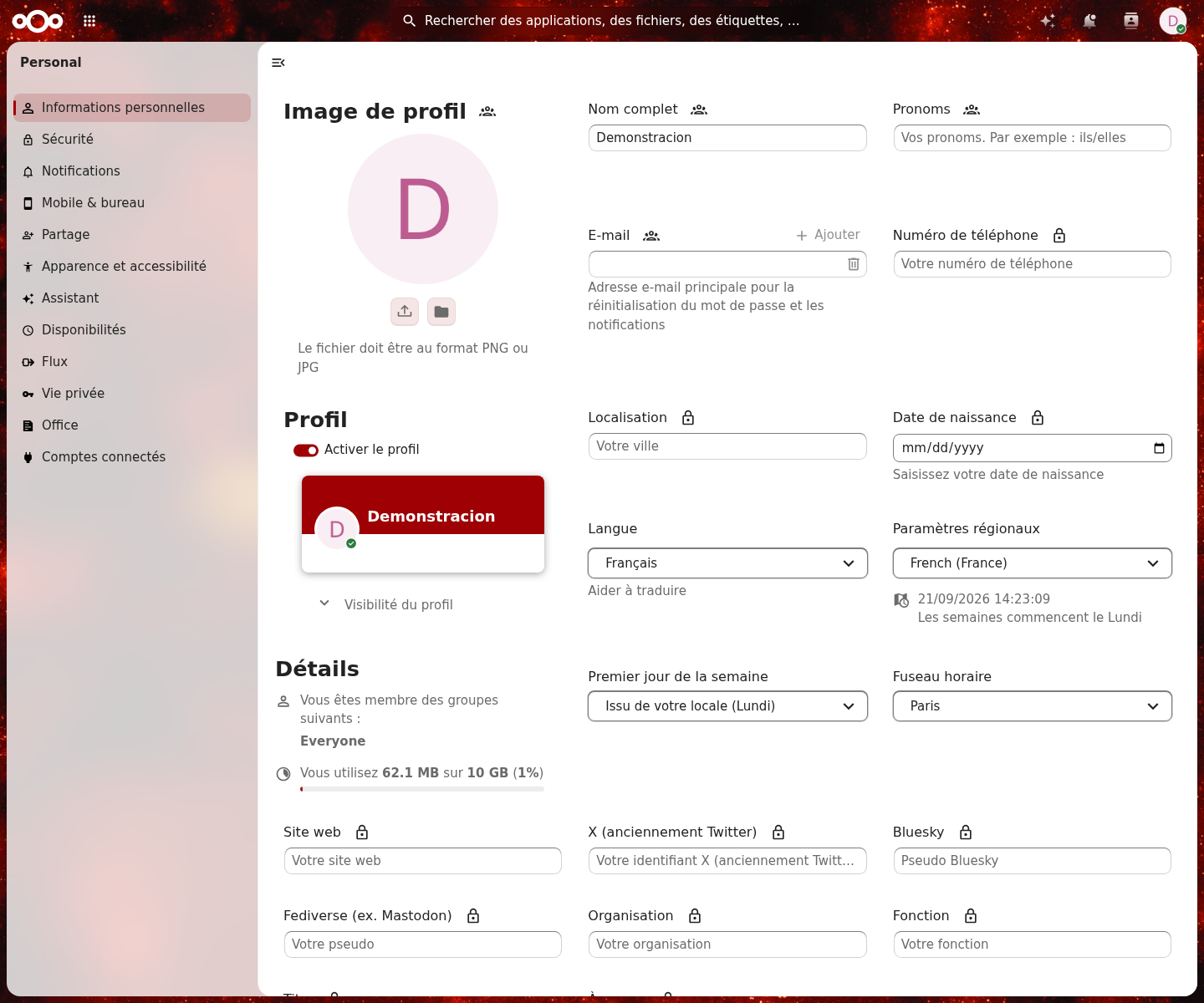Change birth date visibility lock

1038,418
